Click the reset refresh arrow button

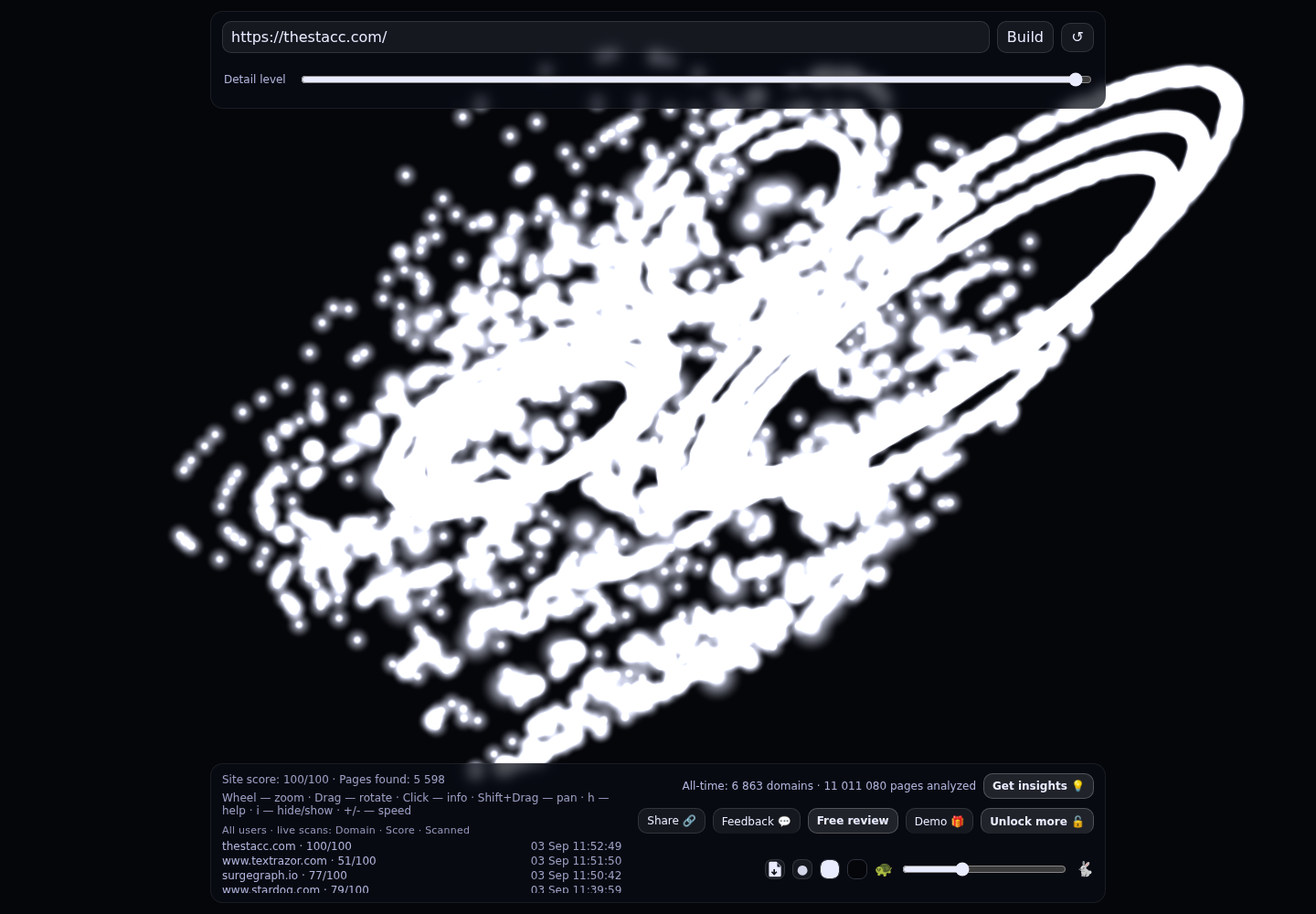click(1077, 37)
